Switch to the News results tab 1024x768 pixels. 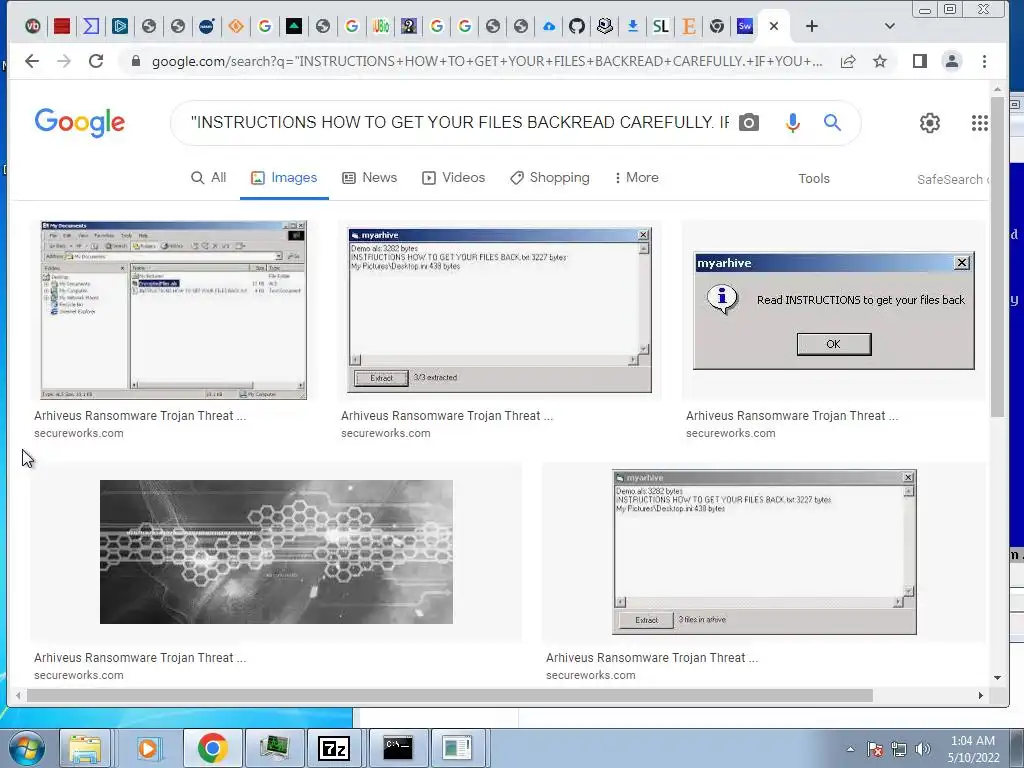pyautogui.click(x=370, y=178)
